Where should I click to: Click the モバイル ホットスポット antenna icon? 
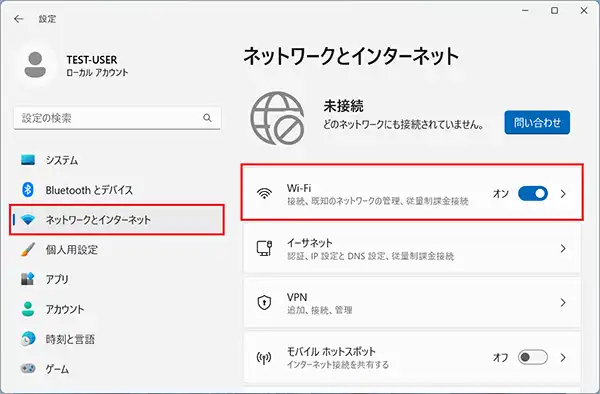264,358
